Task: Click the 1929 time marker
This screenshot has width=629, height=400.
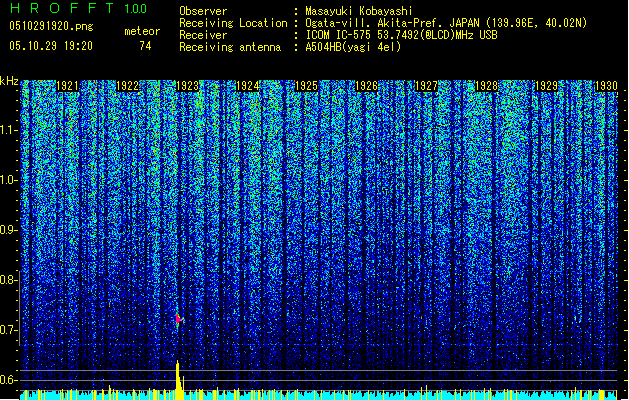Action: coord(547,86)
